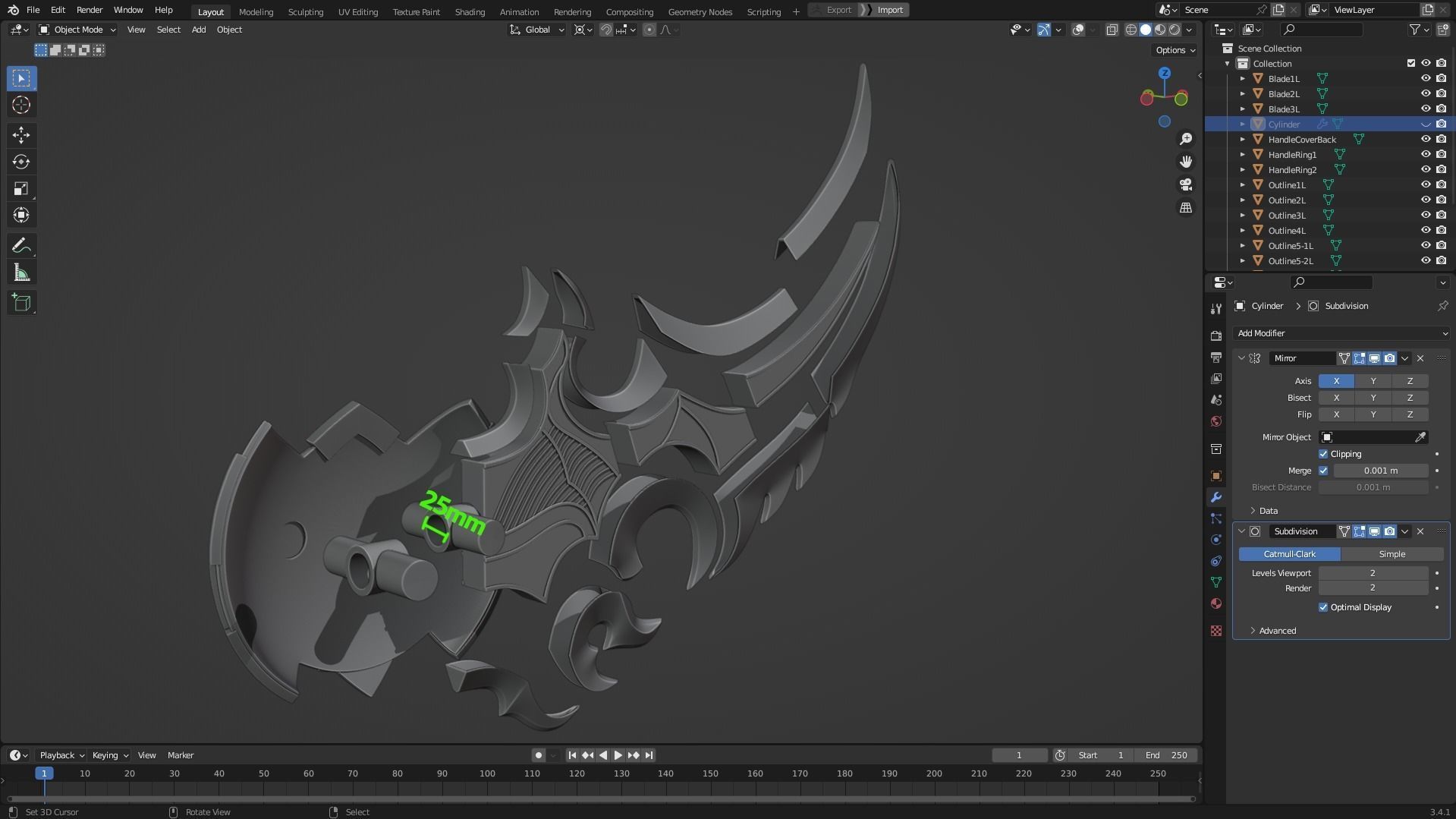Image resolution: width=1456 pixels, height=819 pixels.
Task: Toggle the camera view icon
Action: click(x=1185, y=184)
